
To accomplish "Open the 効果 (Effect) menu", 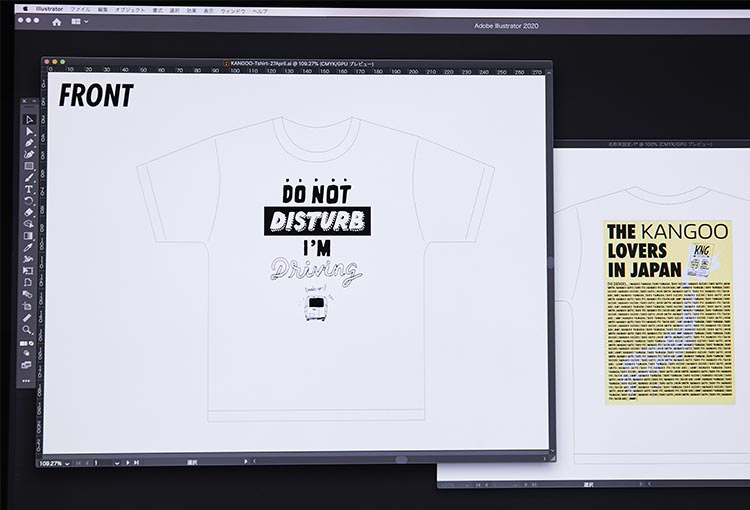I will point(191,11).
